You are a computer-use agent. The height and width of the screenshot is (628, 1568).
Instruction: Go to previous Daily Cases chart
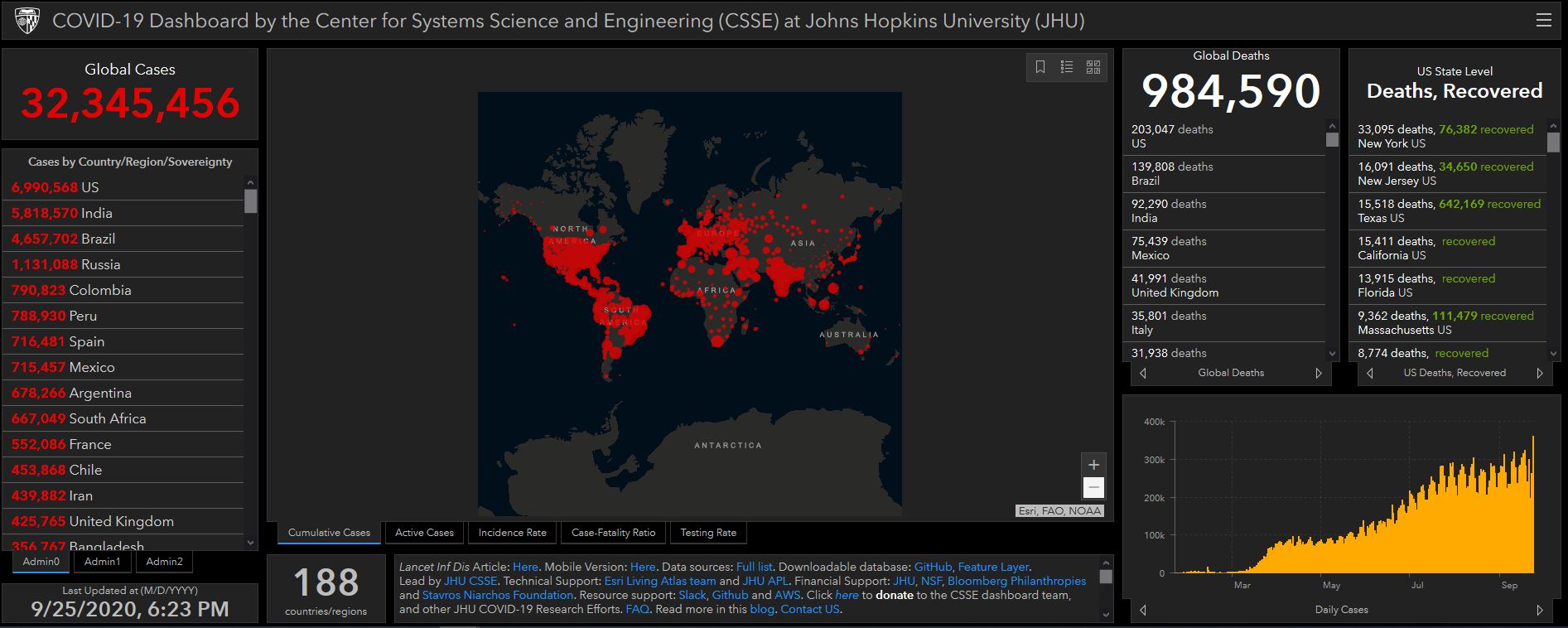coord(1143,610)
